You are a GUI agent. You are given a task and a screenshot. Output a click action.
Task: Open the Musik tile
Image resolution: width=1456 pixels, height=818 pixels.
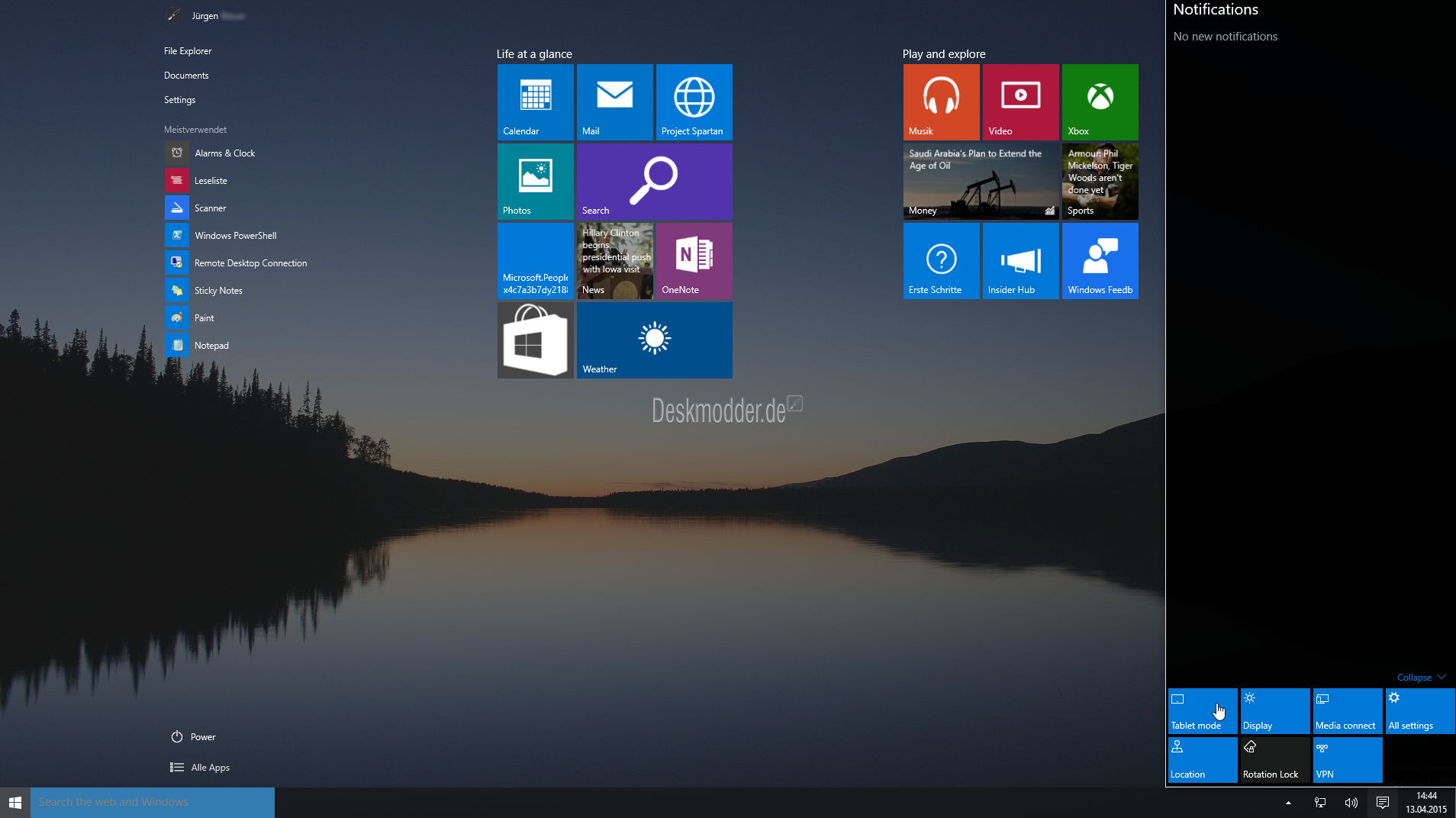pos(941,101)
